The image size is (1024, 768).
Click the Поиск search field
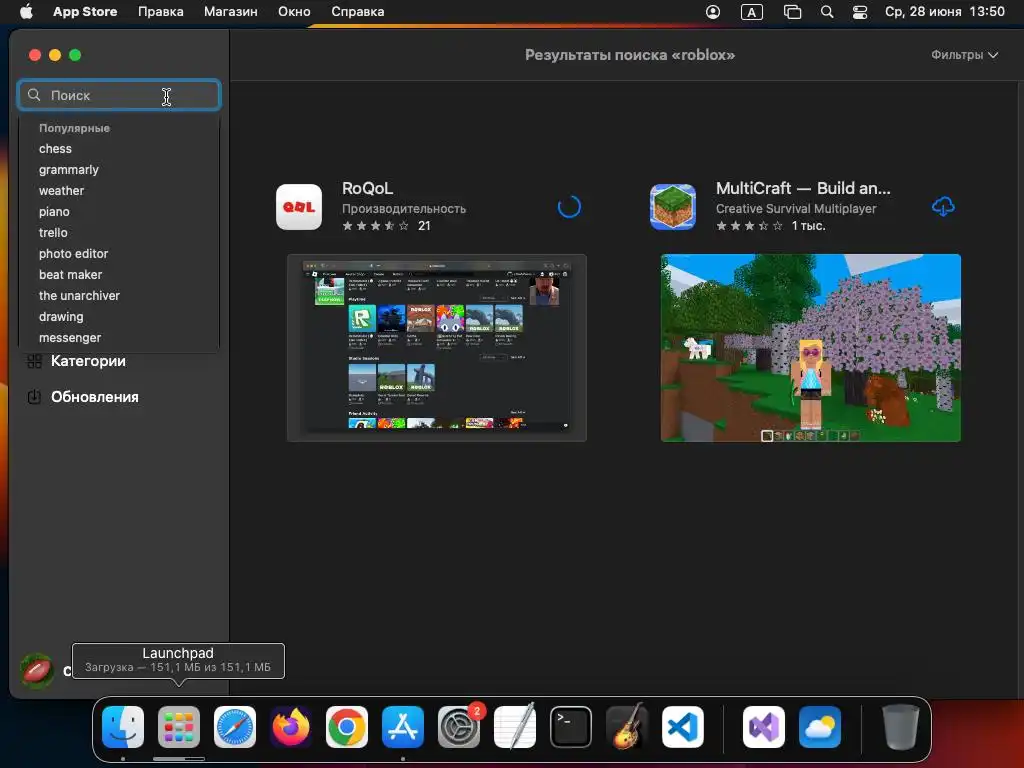point(119,95)
